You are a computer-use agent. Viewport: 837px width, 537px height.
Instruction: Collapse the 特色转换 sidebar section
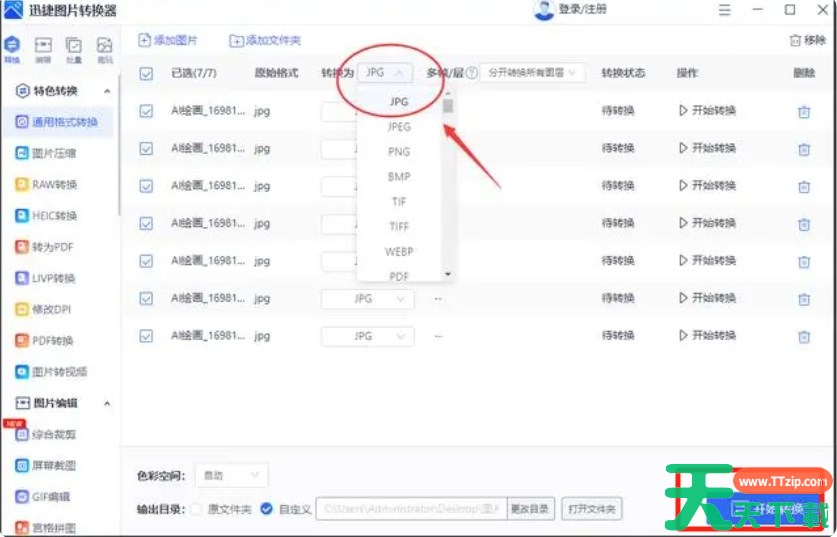coord(107,91)
